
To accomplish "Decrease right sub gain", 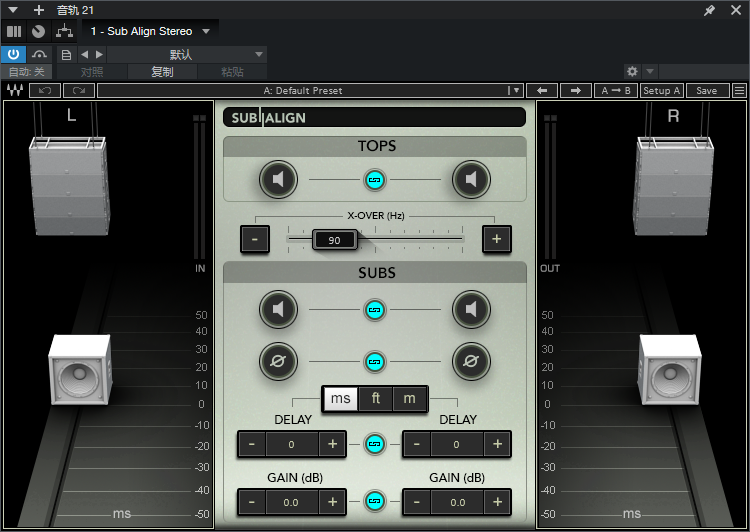I will click(417, 502).
